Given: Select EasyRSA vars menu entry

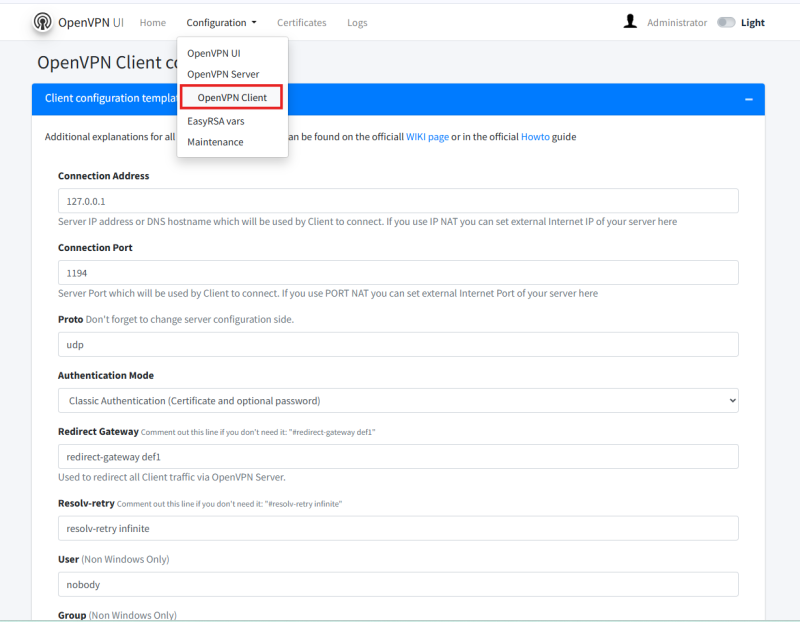Looking at the screenshot, I should coord(215,121).
